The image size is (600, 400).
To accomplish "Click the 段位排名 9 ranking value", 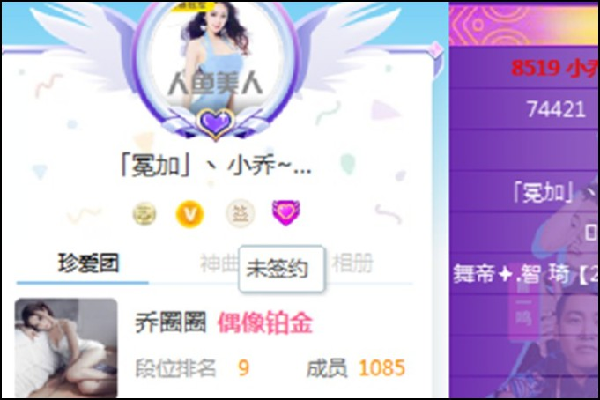I will tap(243, 368).
